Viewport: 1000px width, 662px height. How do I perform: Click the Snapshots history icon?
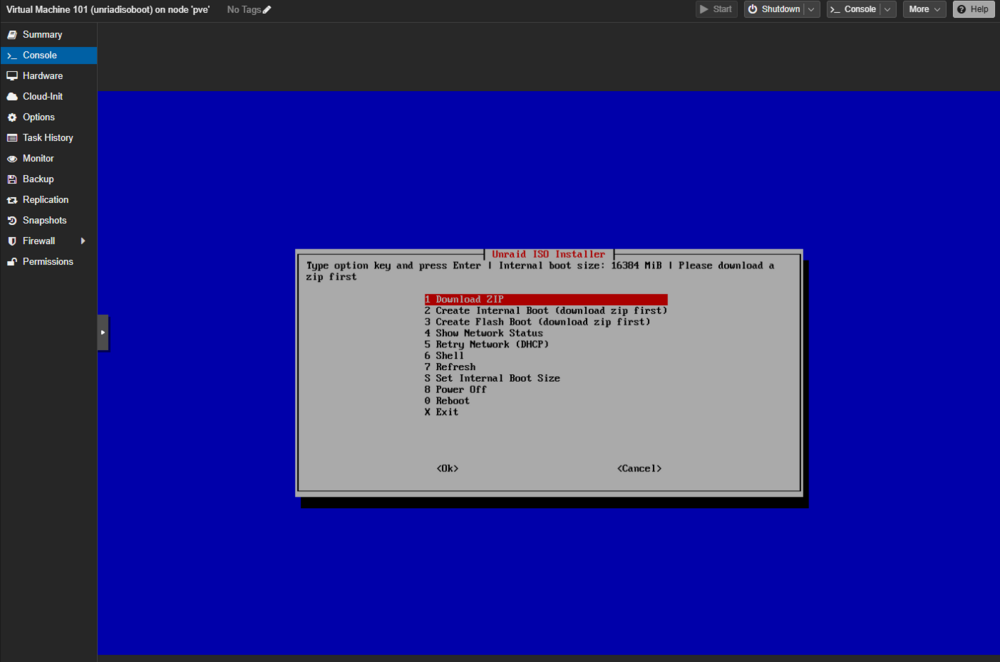pos(12,221)
